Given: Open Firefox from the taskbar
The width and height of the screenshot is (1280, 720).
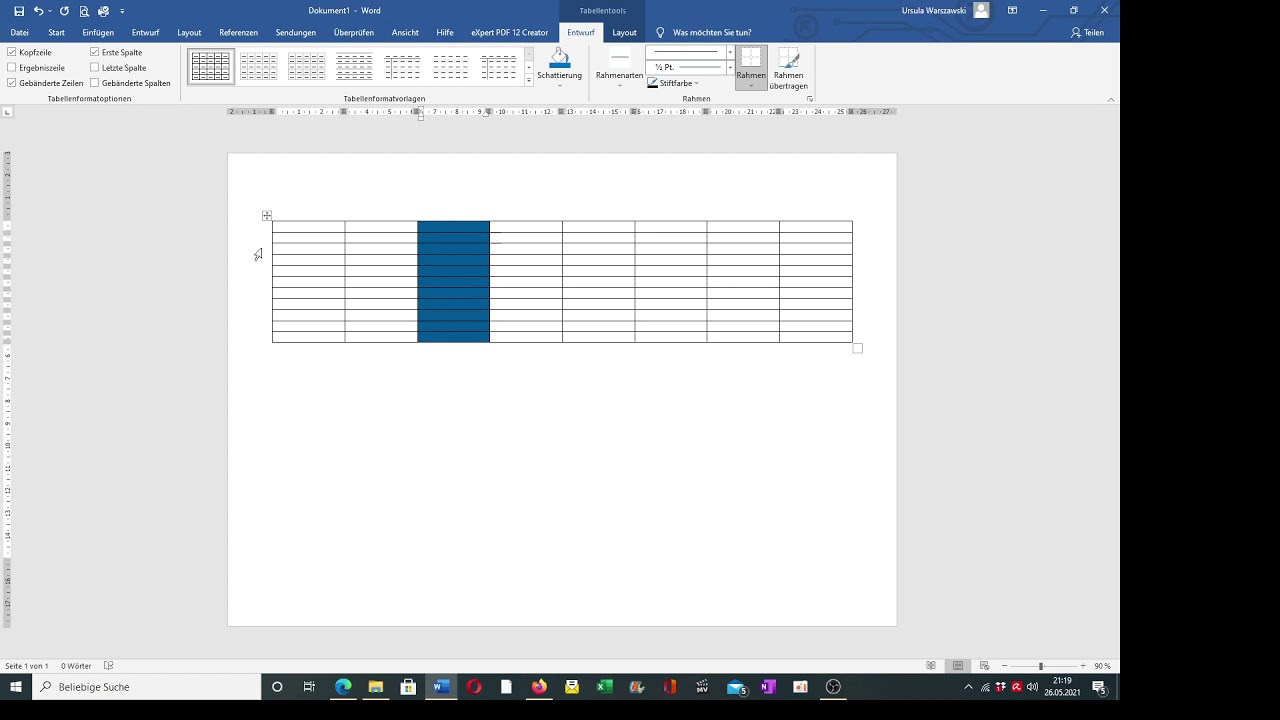Looking at the screenshot, I should point(539,687).
